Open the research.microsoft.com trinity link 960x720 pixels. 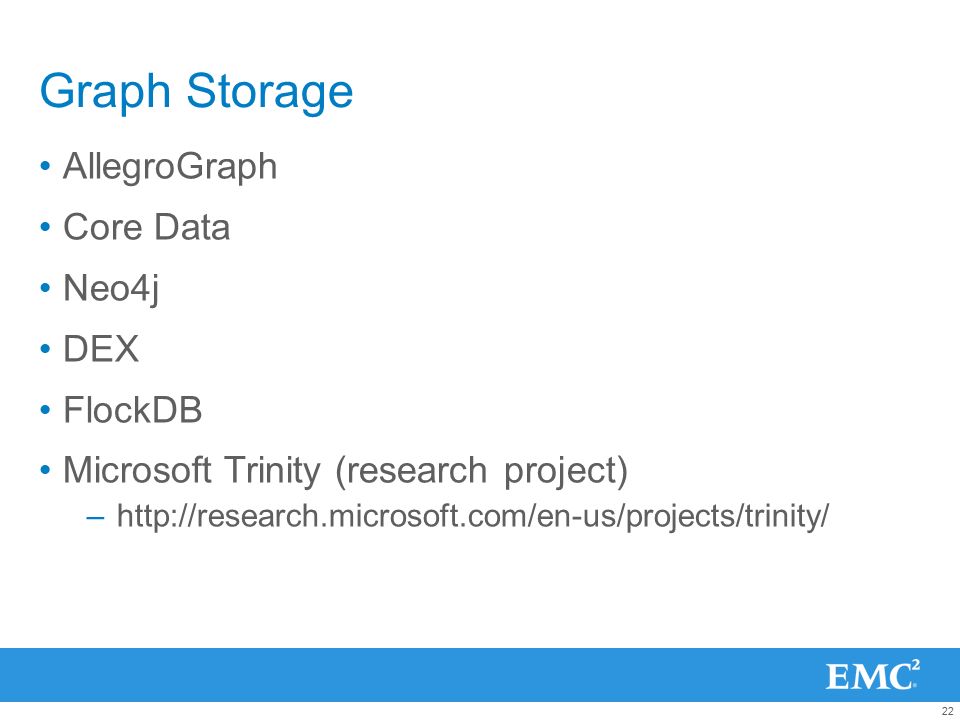coord(473,516)
